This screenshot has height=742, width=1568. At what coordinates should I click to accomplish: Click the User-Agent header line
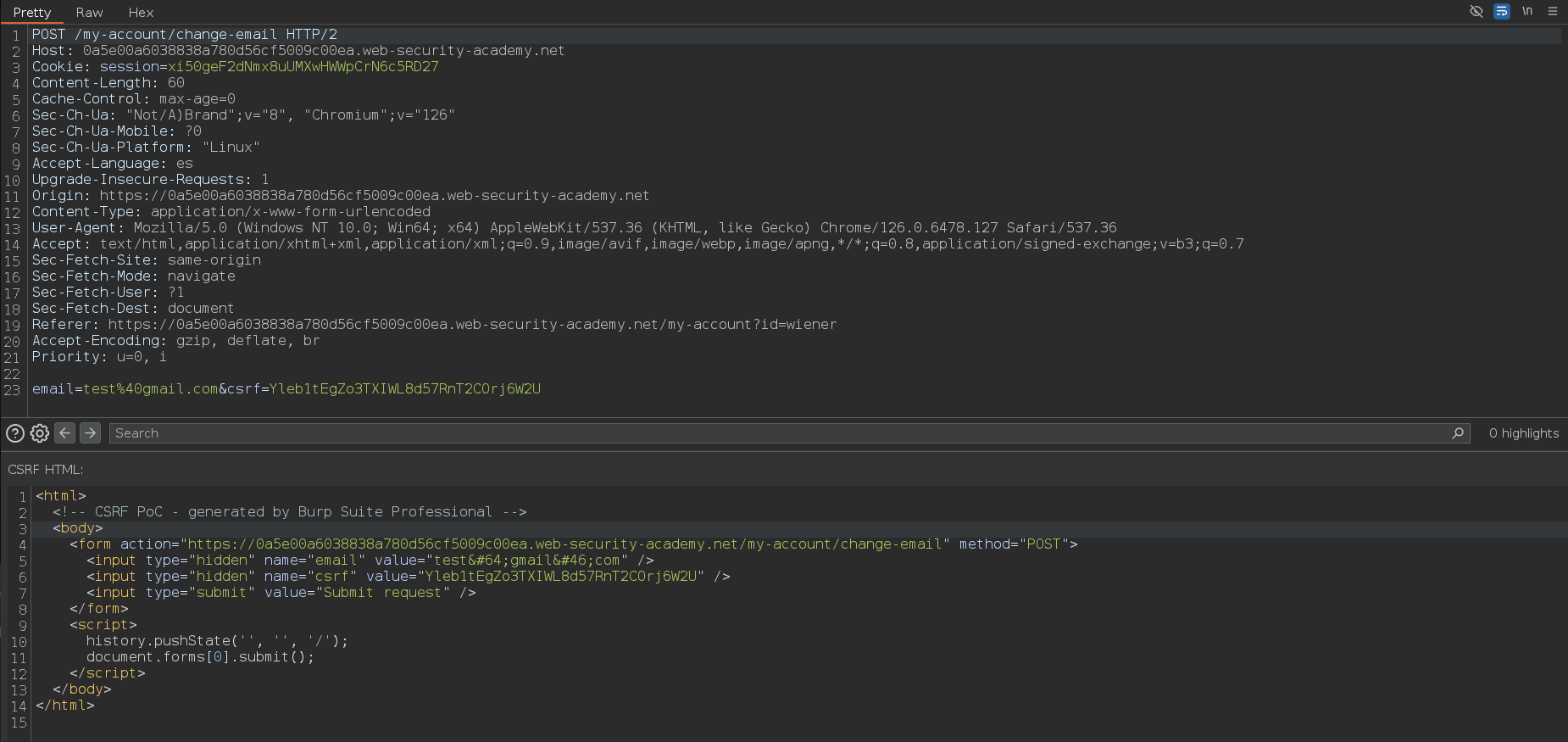click(x=575, y=228)
